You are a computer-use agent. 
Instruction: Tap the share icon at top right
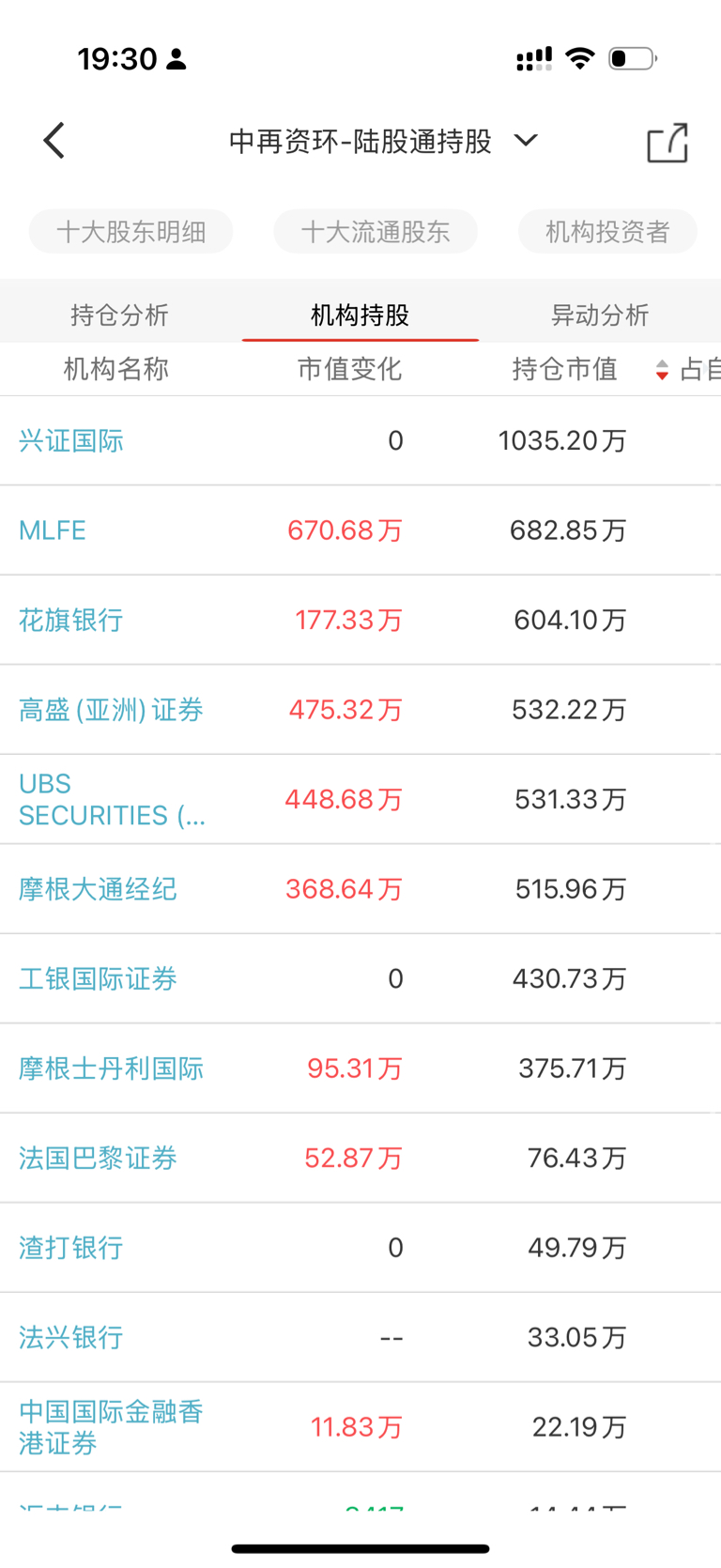click(x=667, y=143)
